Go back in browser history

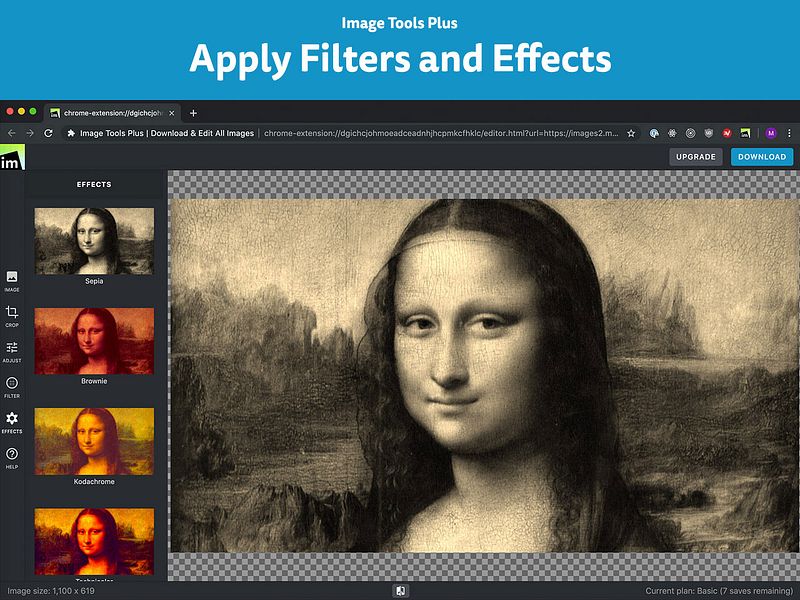click(x=12, y=133)
